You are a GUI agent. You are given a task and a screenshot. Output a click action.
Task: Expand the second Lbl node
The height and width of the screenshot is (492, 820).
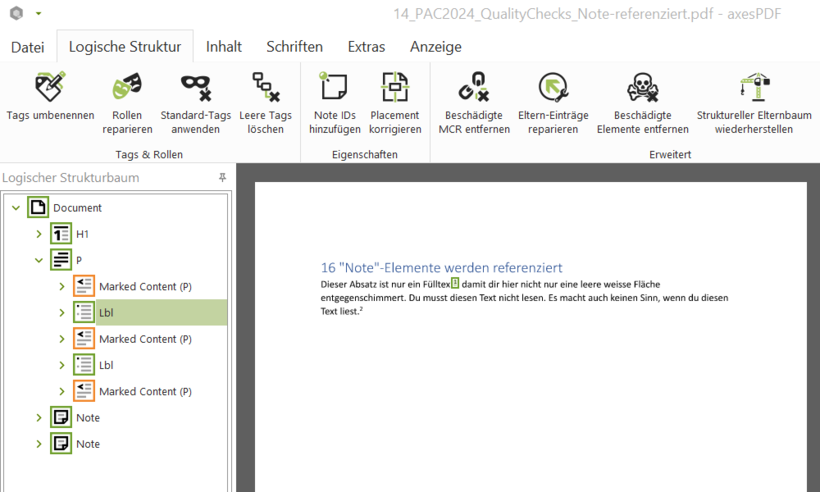[62, 365]
